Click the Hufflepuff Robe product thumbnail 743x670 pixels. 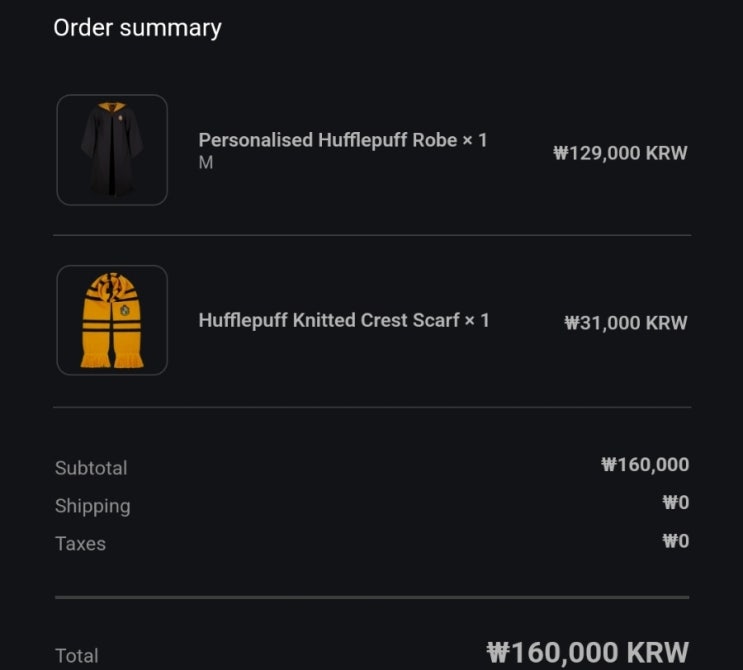click(x=112, y=150)
